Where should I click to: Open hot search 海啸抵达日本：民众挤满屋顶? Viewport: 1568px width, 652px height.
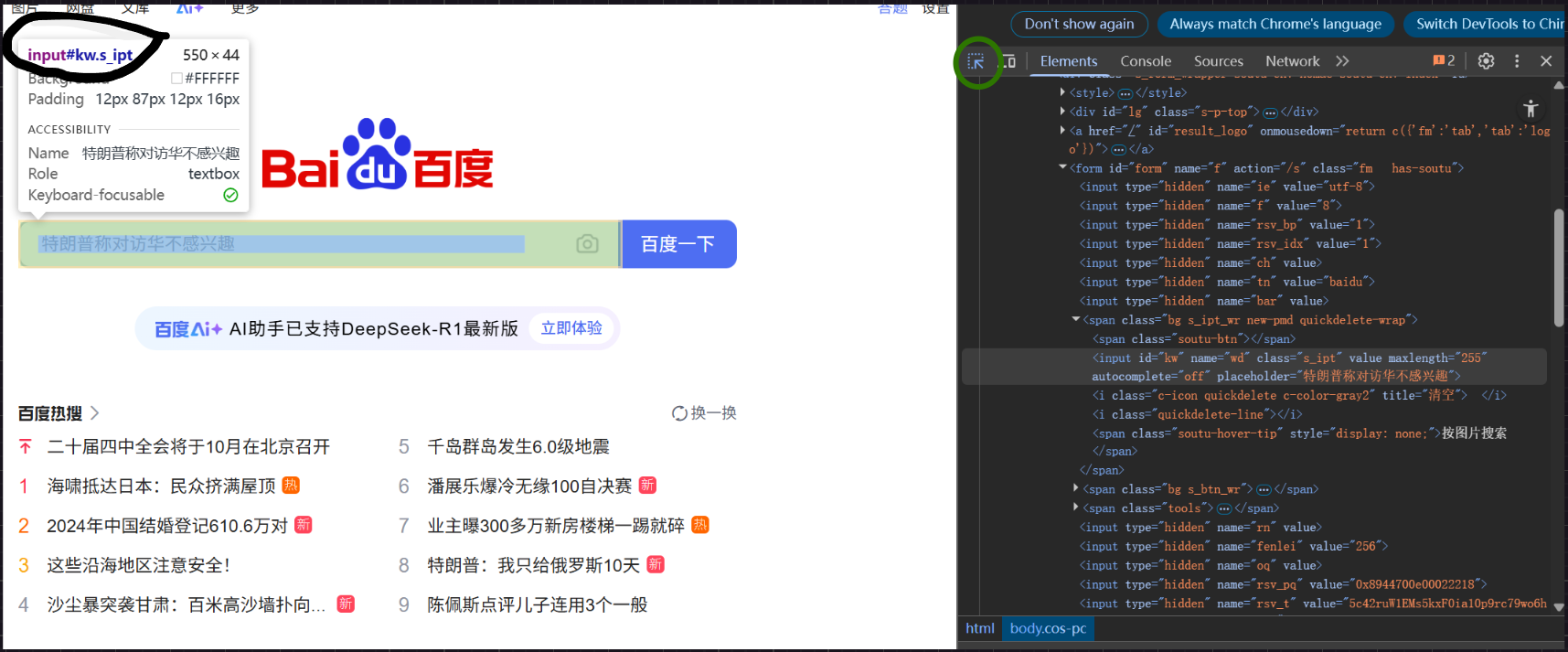coord(162,486)
